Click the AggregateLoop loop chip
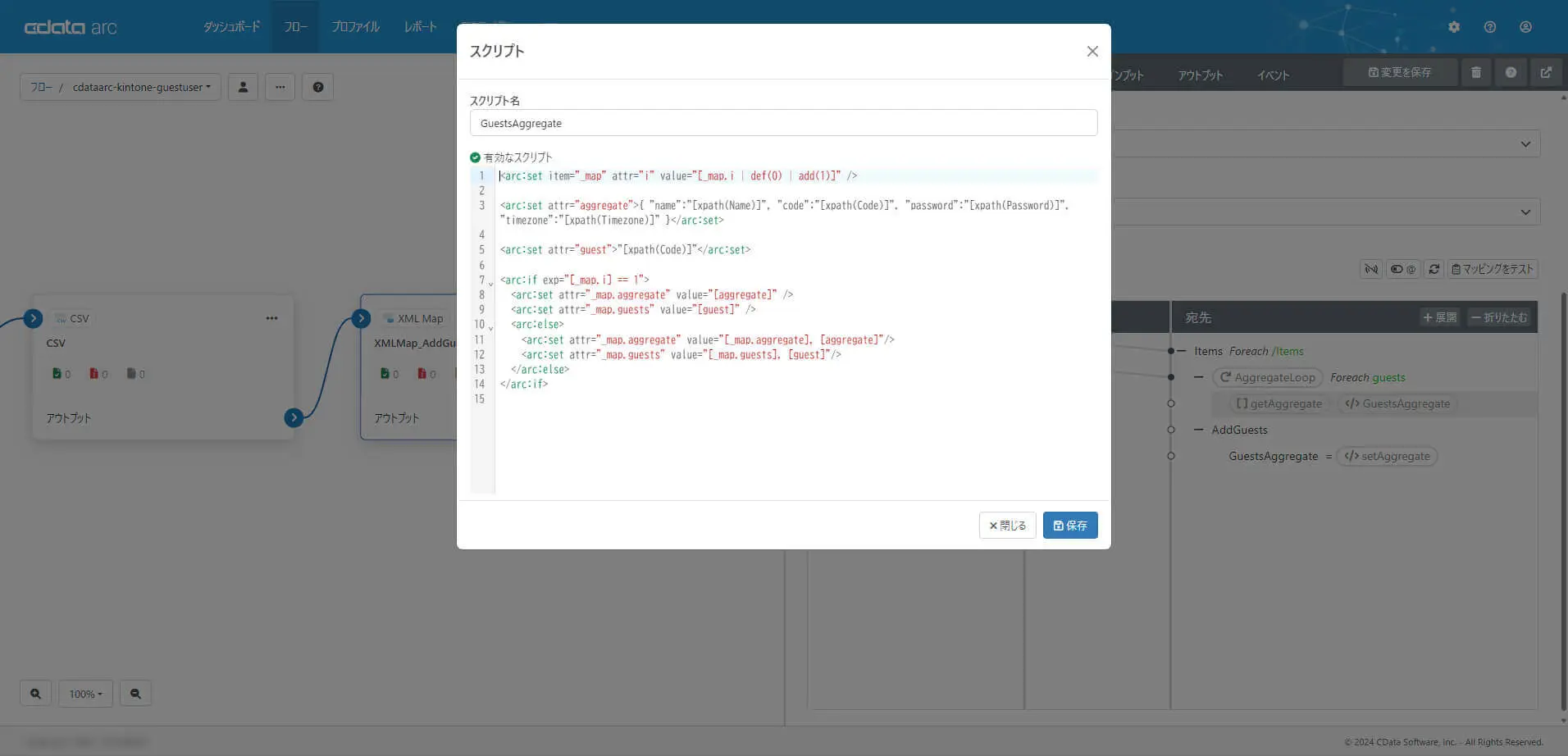1568x756 pixels. click(x=1267, y=377)
